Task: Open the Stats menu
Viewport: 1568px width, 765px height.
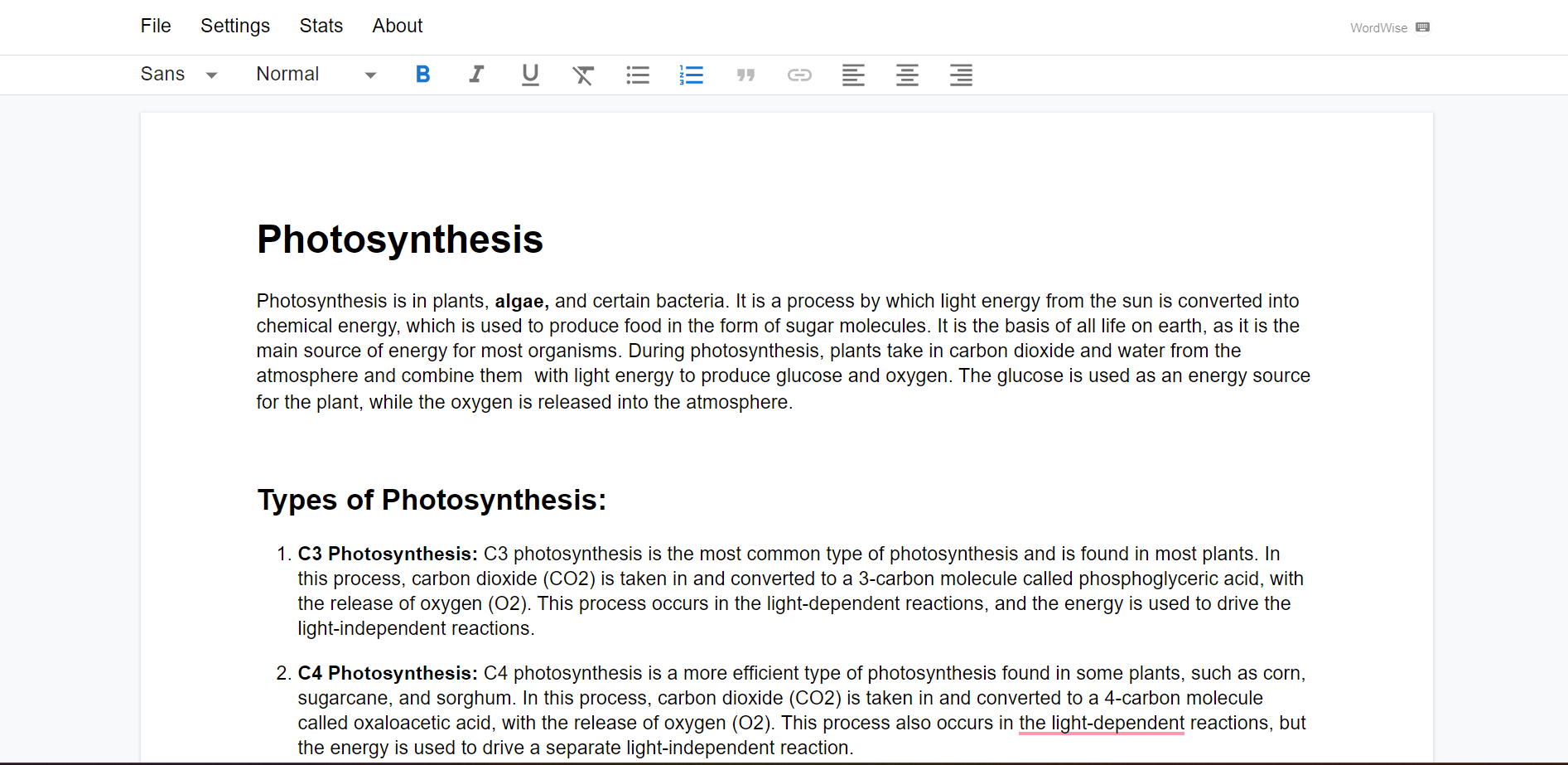Action: (321, 26)
